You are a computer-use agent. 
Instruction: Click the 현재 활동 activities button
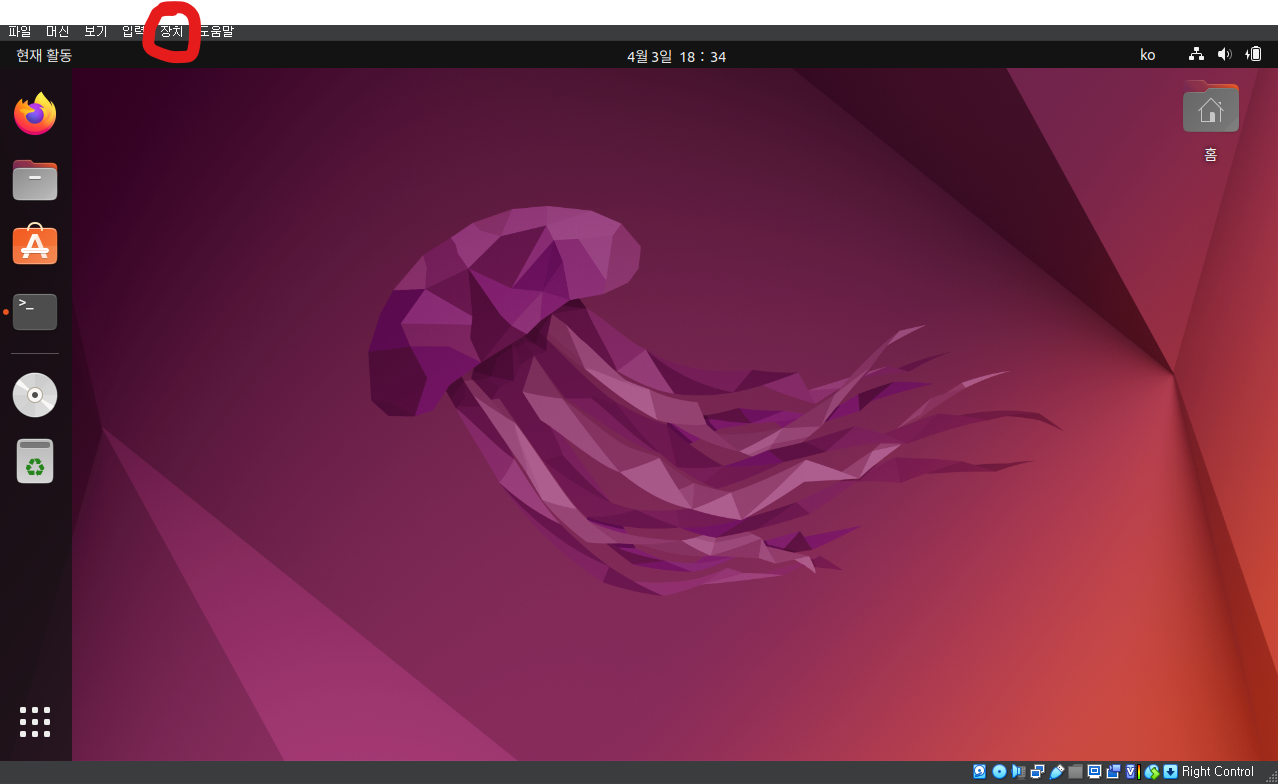[44, 55]
